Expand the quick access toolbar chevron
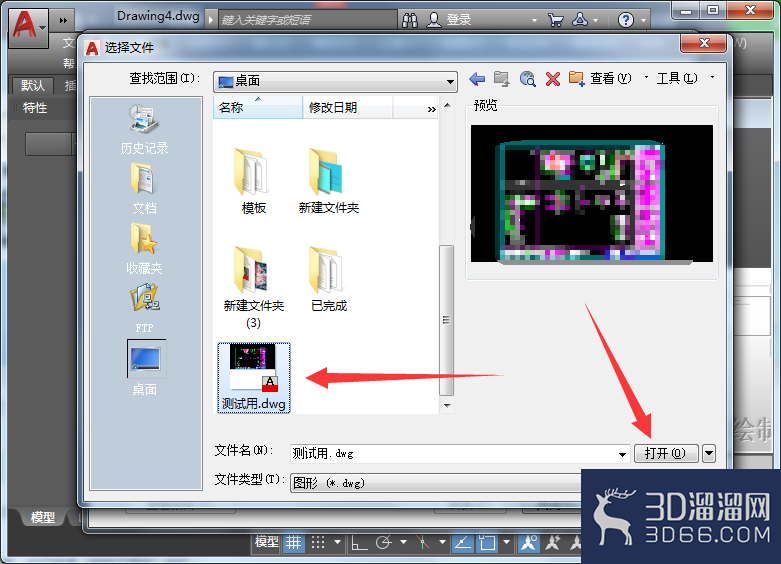This screenshot has height=564, width=781. coord(63,20)
